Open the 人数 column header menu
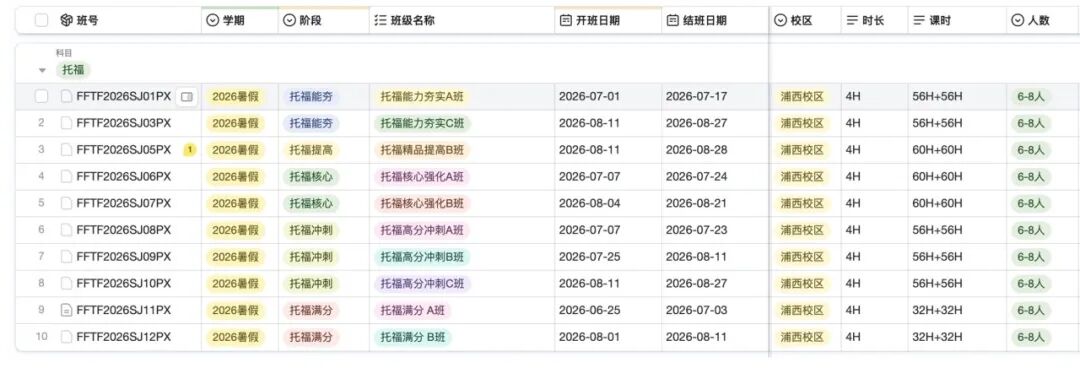Screen dimensions: 1080x368 1043,21
